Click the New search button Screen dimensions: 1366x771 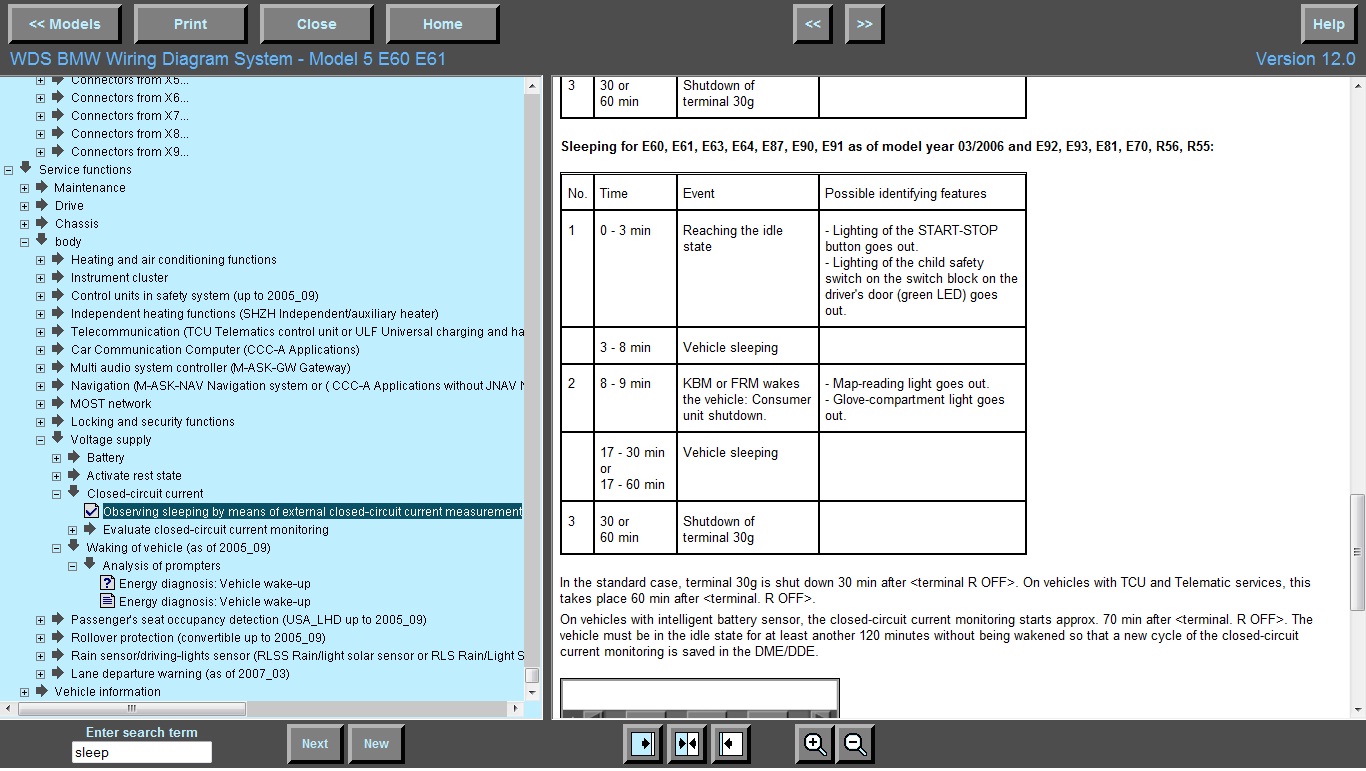[x=376, y=743]
